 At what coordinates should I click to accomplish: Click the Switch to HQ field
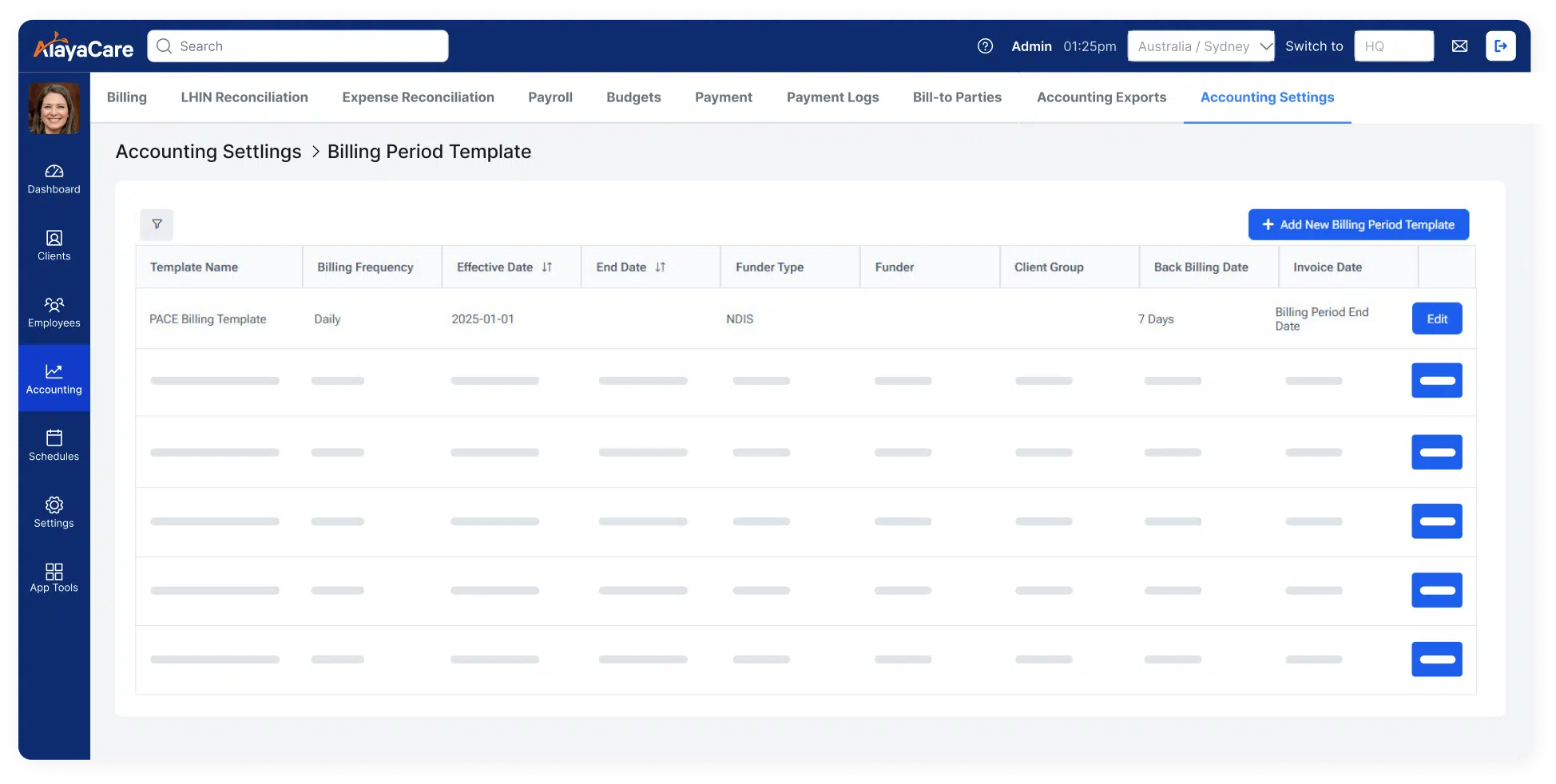pyautogui.click(x=1394, y=46)
